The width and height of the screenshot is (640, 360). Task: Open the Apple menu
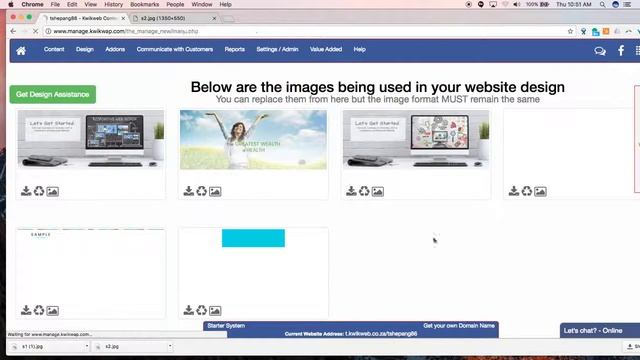(11, 4)
